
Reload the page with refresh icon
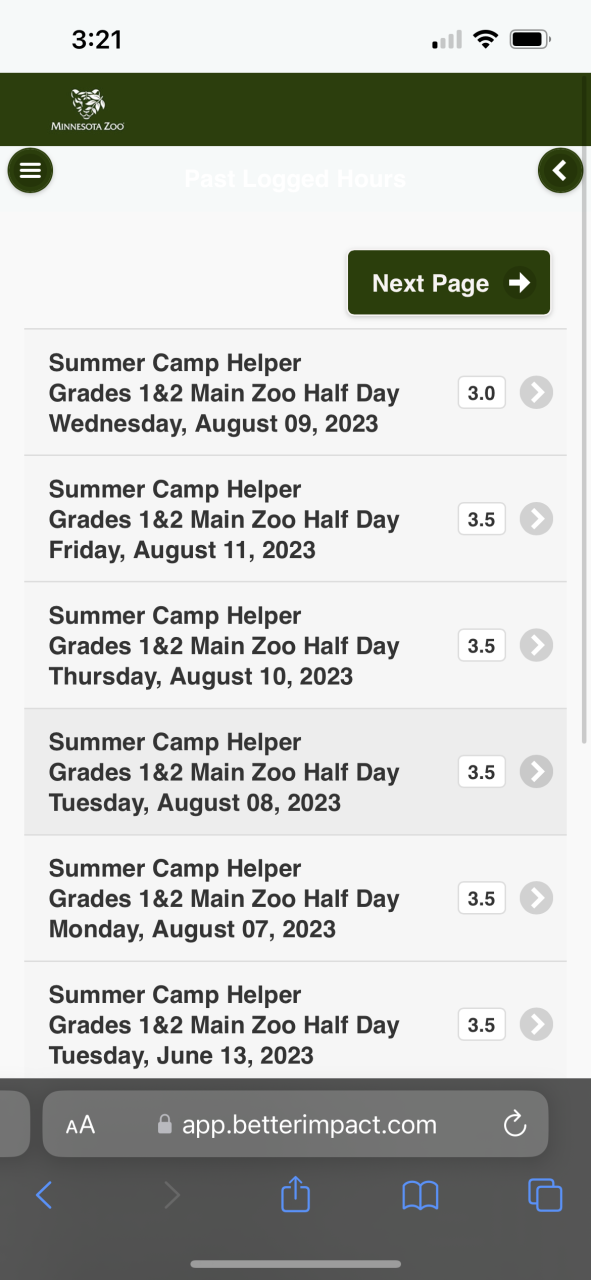coord(515,1125)
